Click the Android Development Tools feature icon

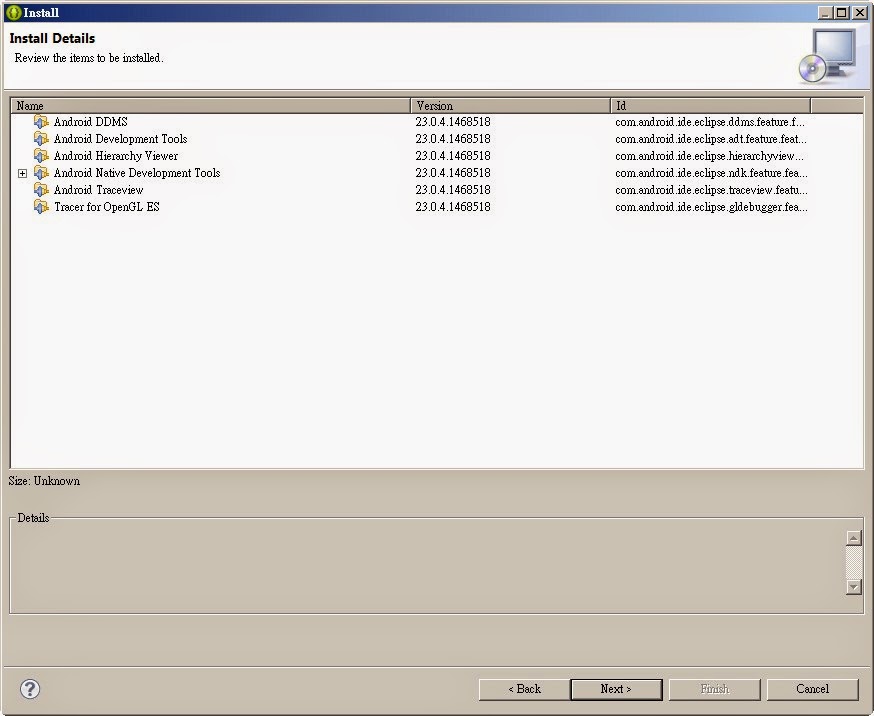click(x=41, y=139)
